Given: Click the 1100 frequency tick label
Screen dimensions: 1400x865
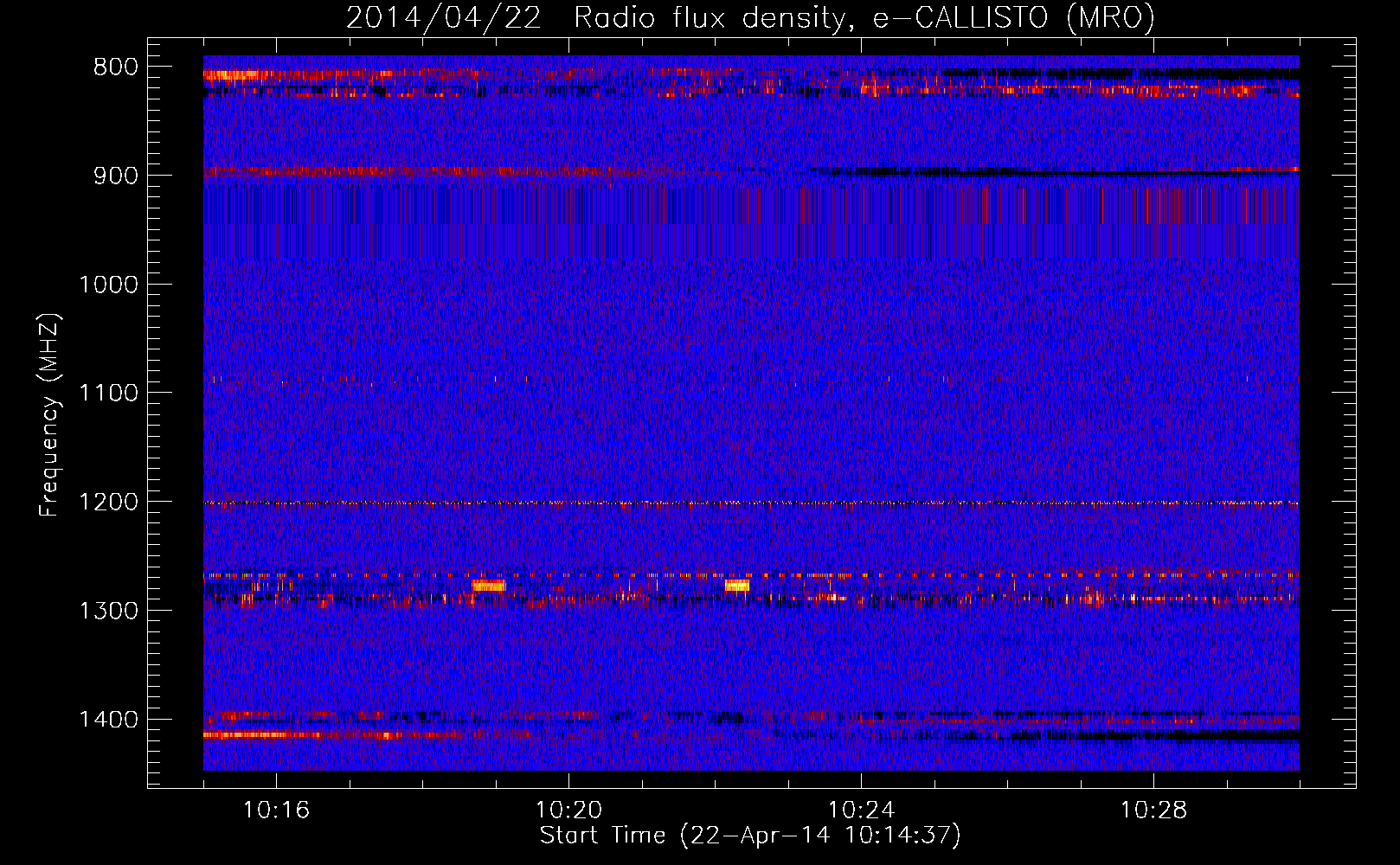Looking at the screenshot, I should pyautogui.click(x=108, y=394).
